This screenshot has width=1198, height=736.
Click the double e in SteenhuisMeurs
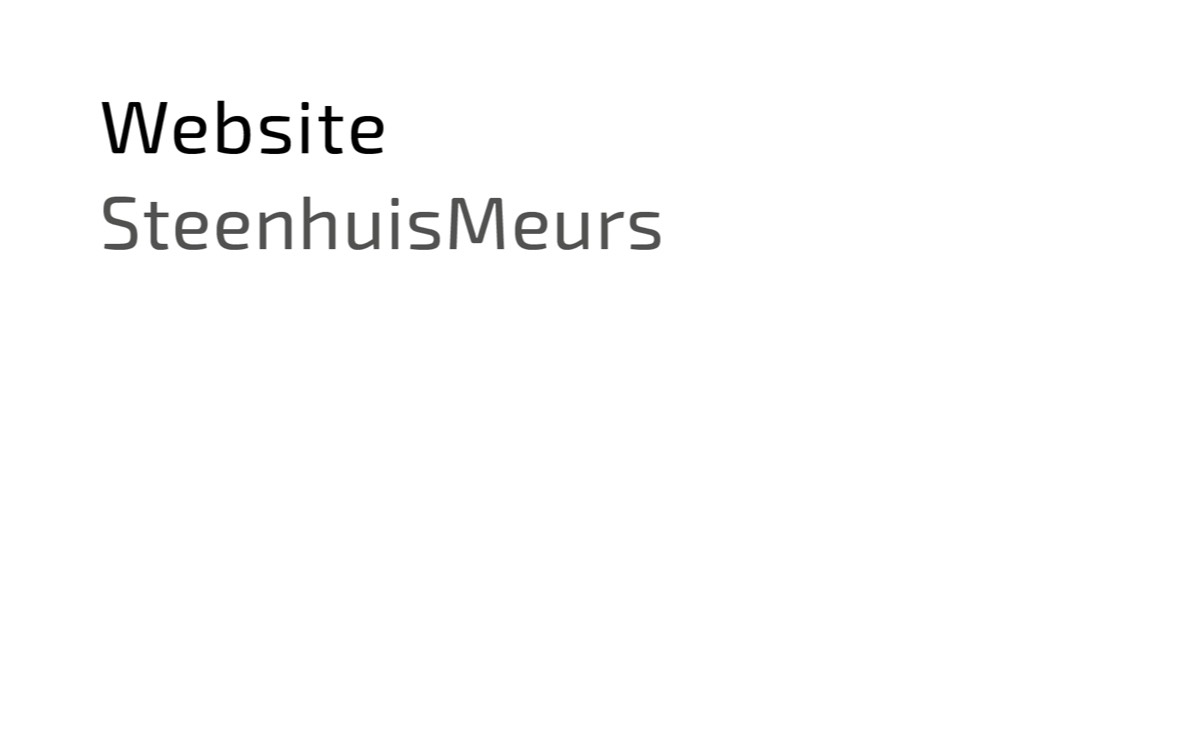tap(212, 230)
